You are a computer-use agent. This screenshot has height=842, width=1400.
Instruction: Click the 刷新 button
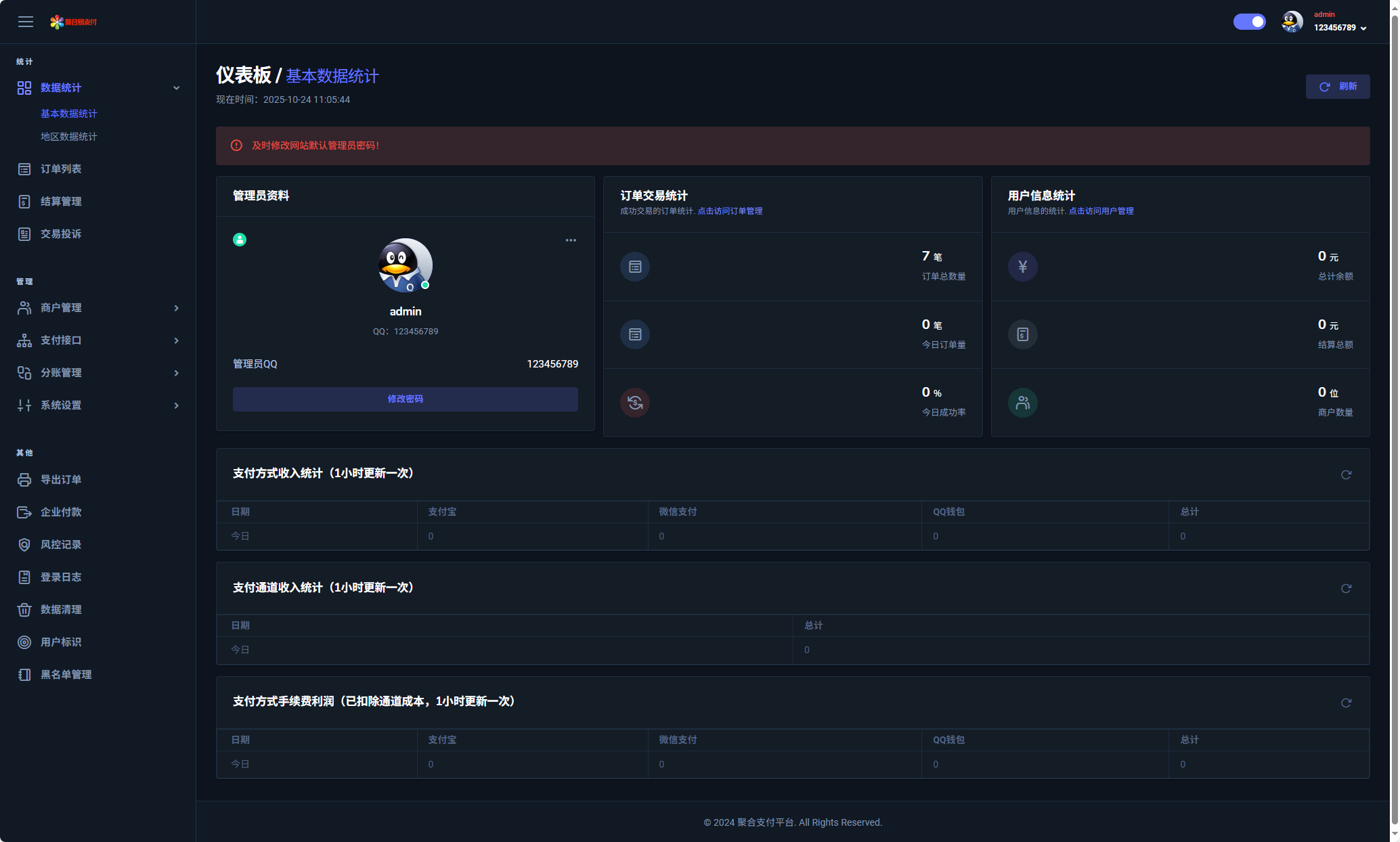1337,87
